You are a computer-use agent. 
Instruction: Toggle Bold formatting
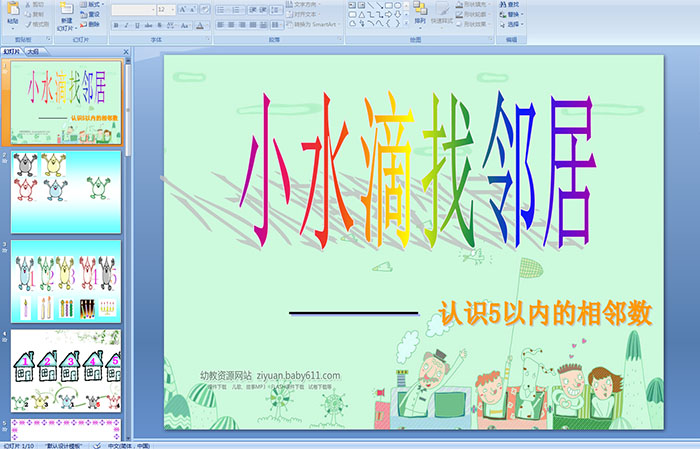click(x=115, y=25)
